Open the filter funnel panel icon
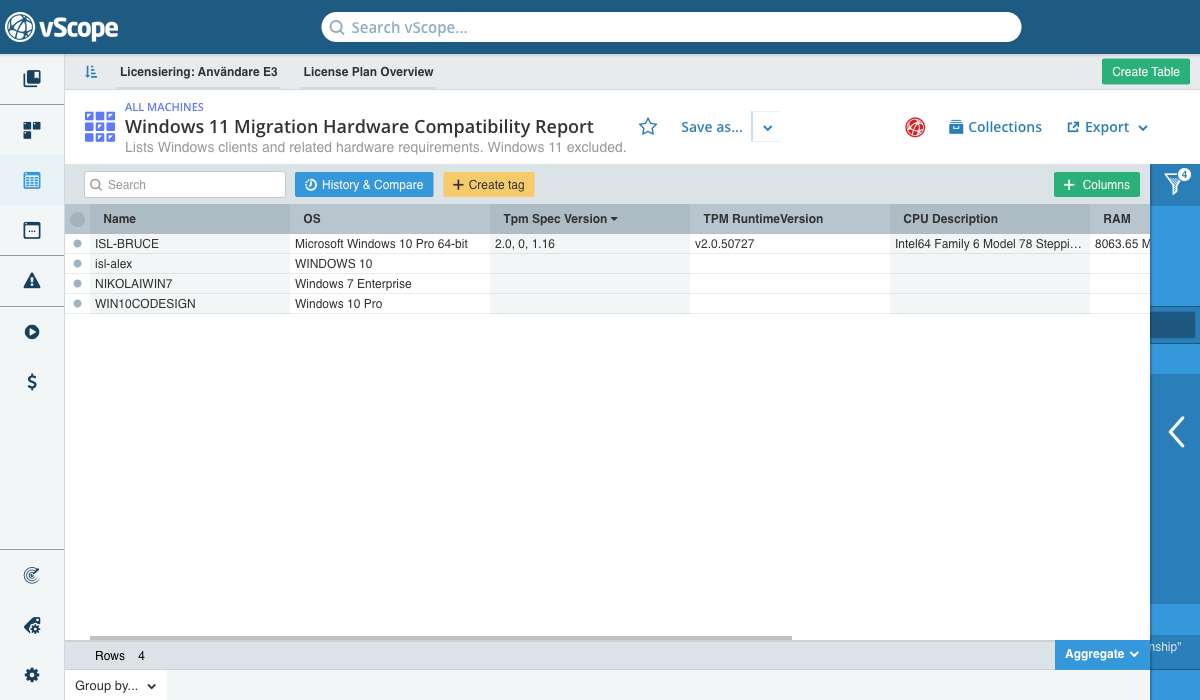Viewport: 1200px width, 700px height. pyautogui.click(x=1176, y=183)
